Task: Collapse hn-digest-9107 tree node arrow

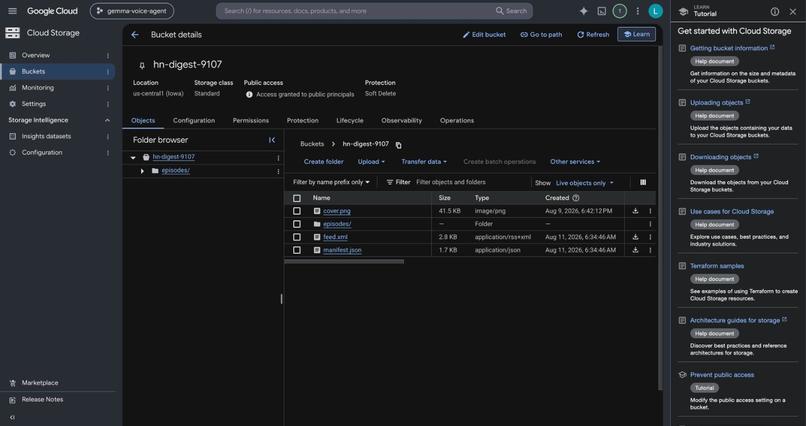Action: pyautogui.click(x=133, y=158)
